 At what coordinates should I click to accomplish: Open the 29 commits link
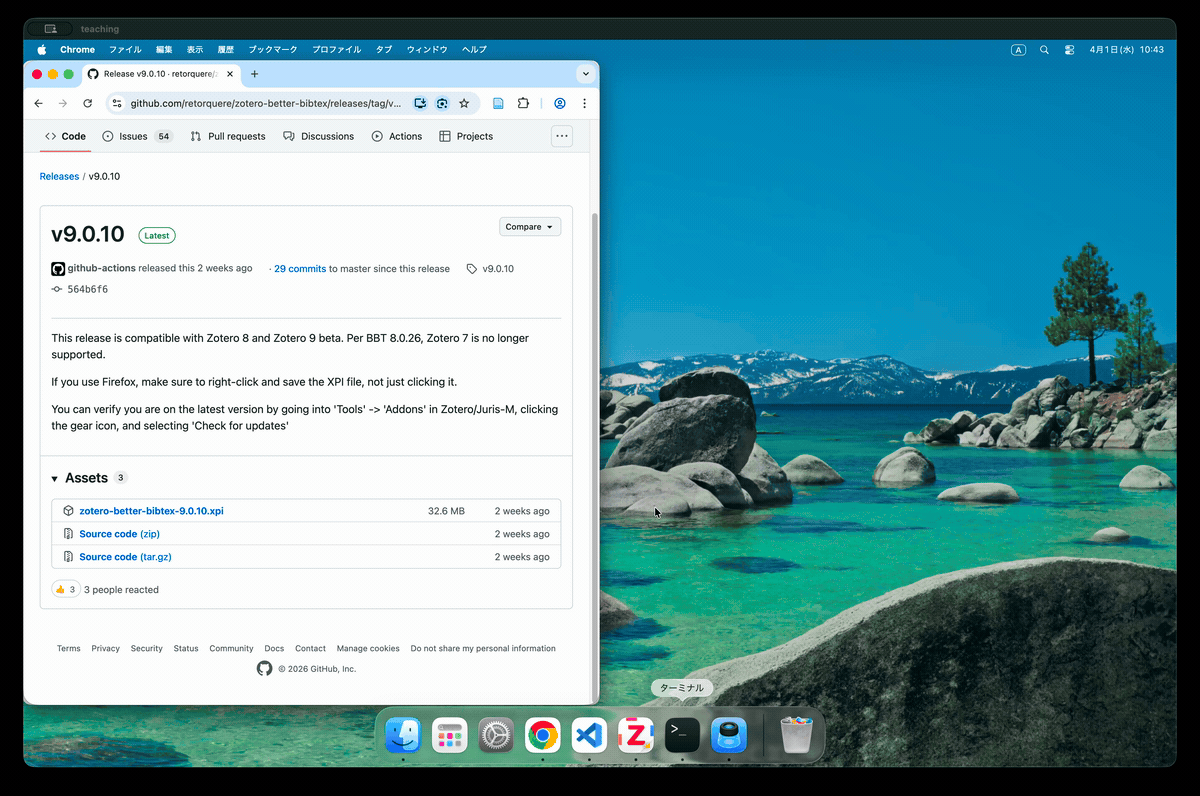[x=300, y=269]
